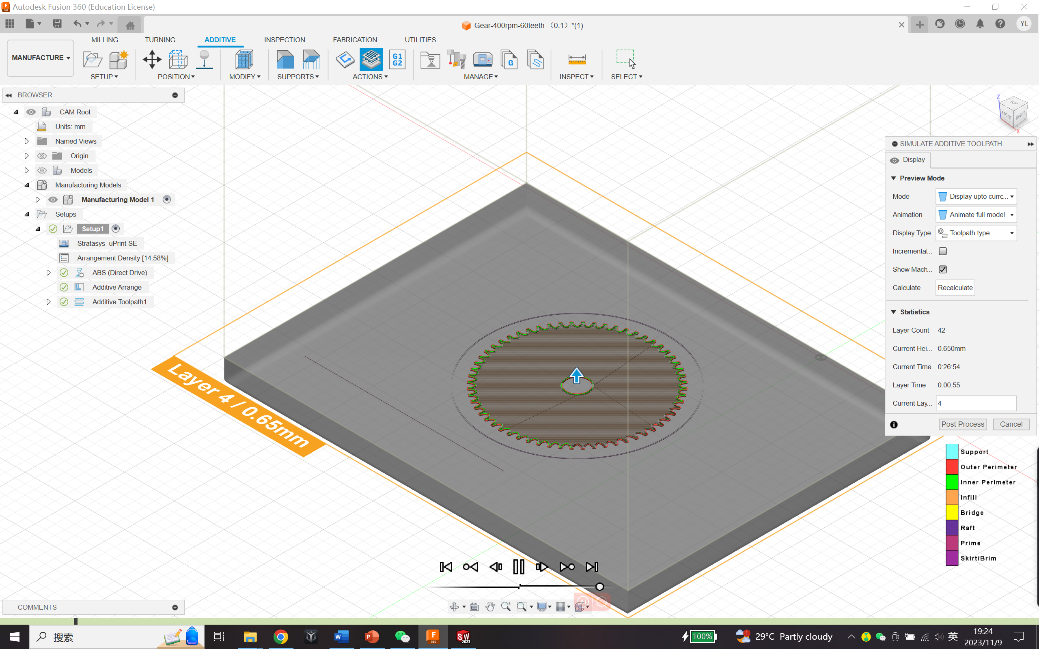Viewport: 1039px width, 649px height.
Task: Click the Create Manufacturing Model icon
Action: (x=119, y=60)
